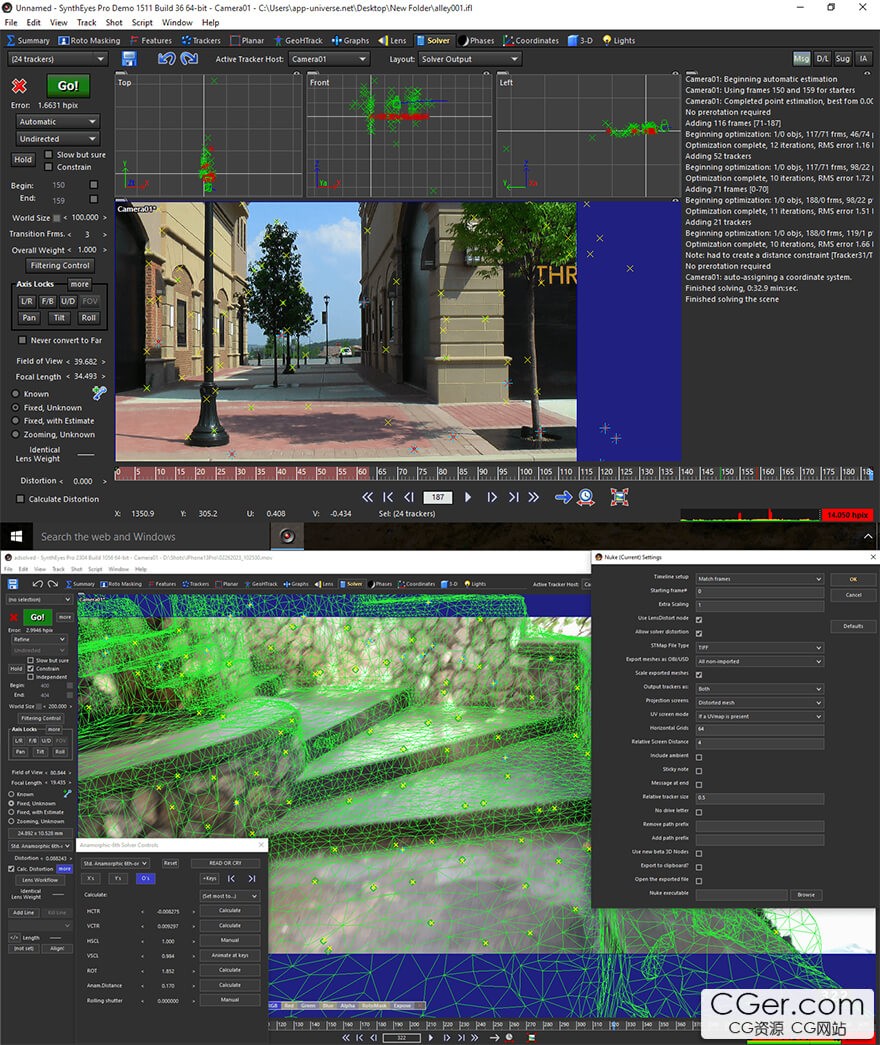880x1045 pixels.
Task: Select Zooming, Unknown in top window
Action: (15, 435)
